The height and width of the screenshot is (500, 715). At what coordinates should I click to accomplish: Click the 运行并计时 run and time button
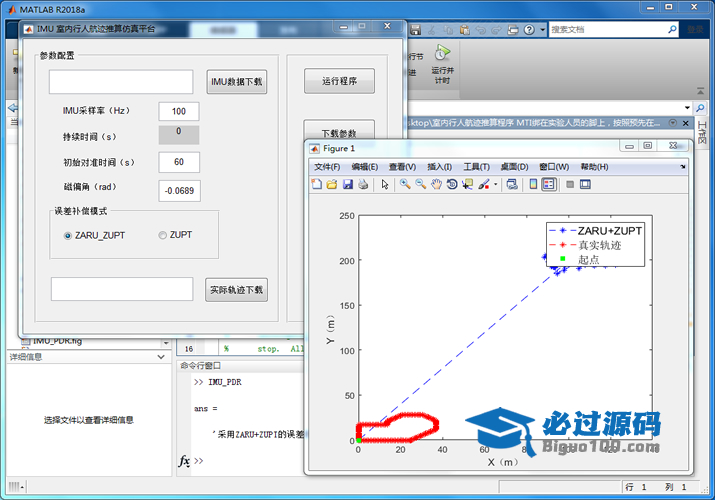(442, 65)
